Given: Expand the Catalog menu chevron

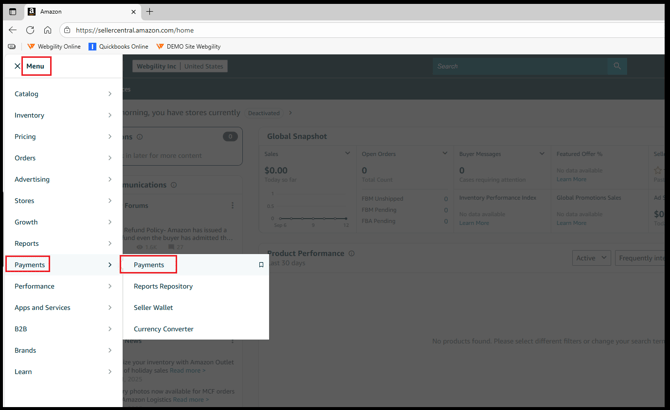Looking at the screenshot, I should (110, 94).
